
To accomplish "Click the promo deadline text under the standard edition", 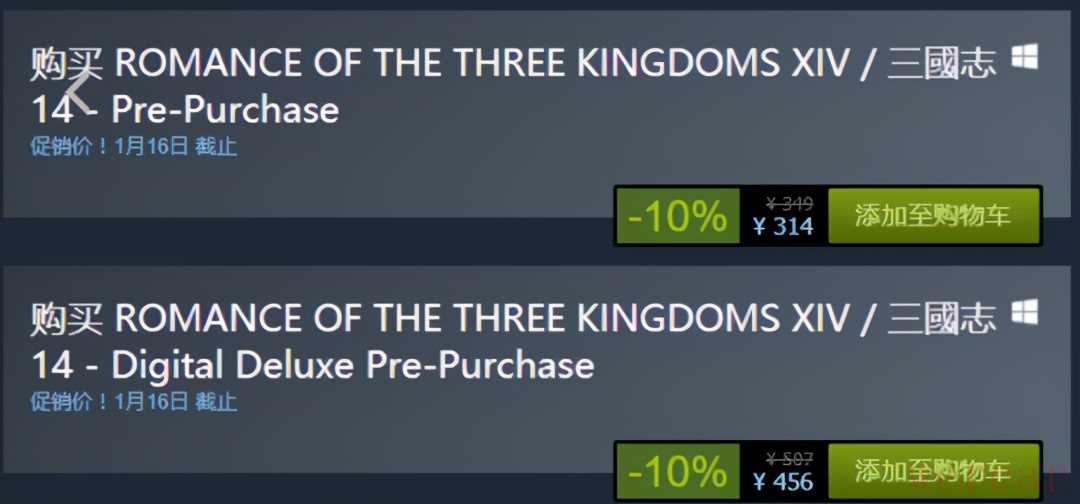I will pos(133,146).
